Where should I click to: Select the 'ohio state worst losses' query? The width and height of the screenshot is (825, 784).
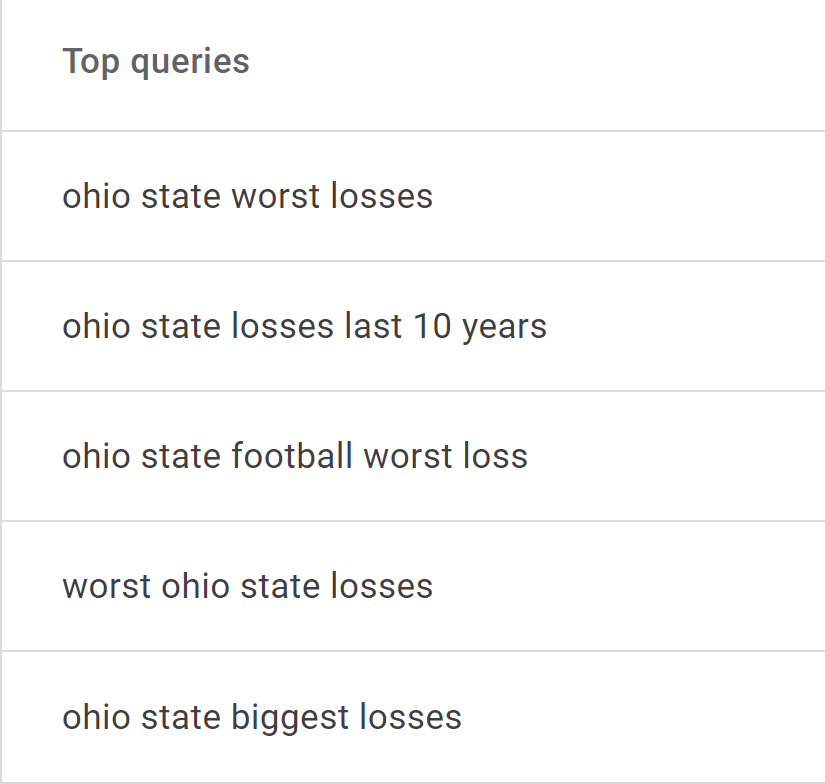pos(248,196)
